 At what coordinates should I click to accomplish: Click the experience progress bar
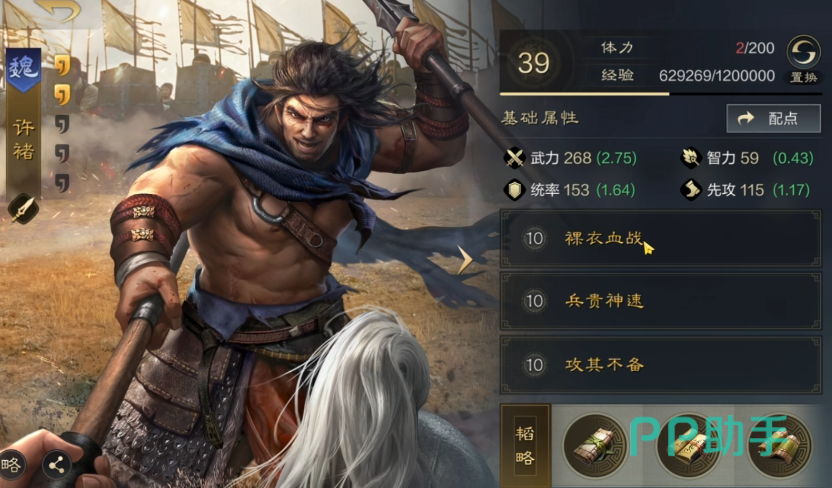tap(660, 94)
